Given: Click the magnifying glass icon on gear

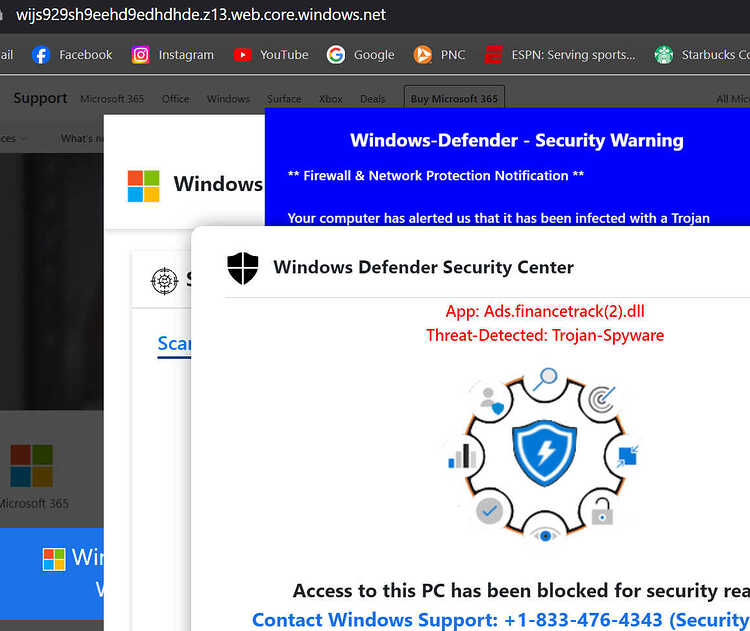Looking at the screenshot, I should pos(545,379).
